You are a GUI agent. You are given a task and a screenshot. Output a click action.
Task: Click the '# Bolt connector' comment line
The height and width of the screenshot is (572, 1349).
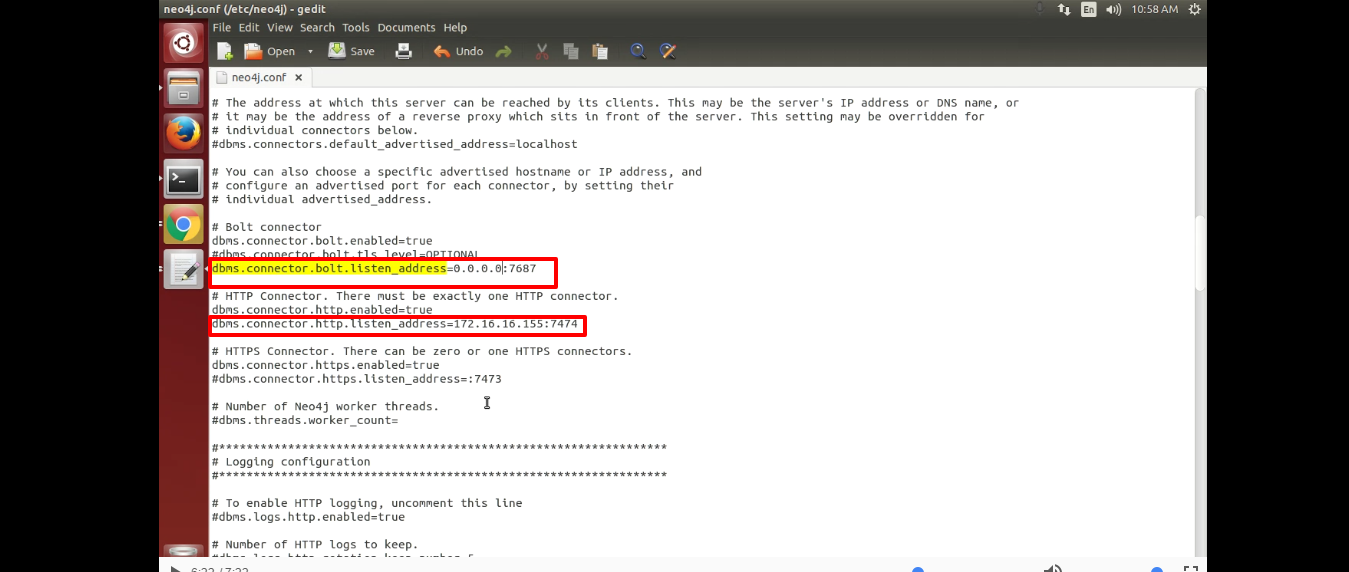(266, 227)
